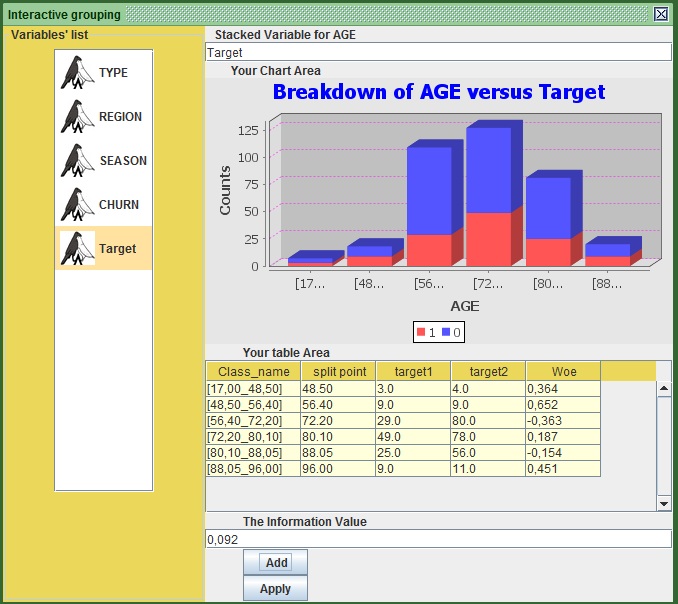Click the target2 column header

(x=488, y=371)
